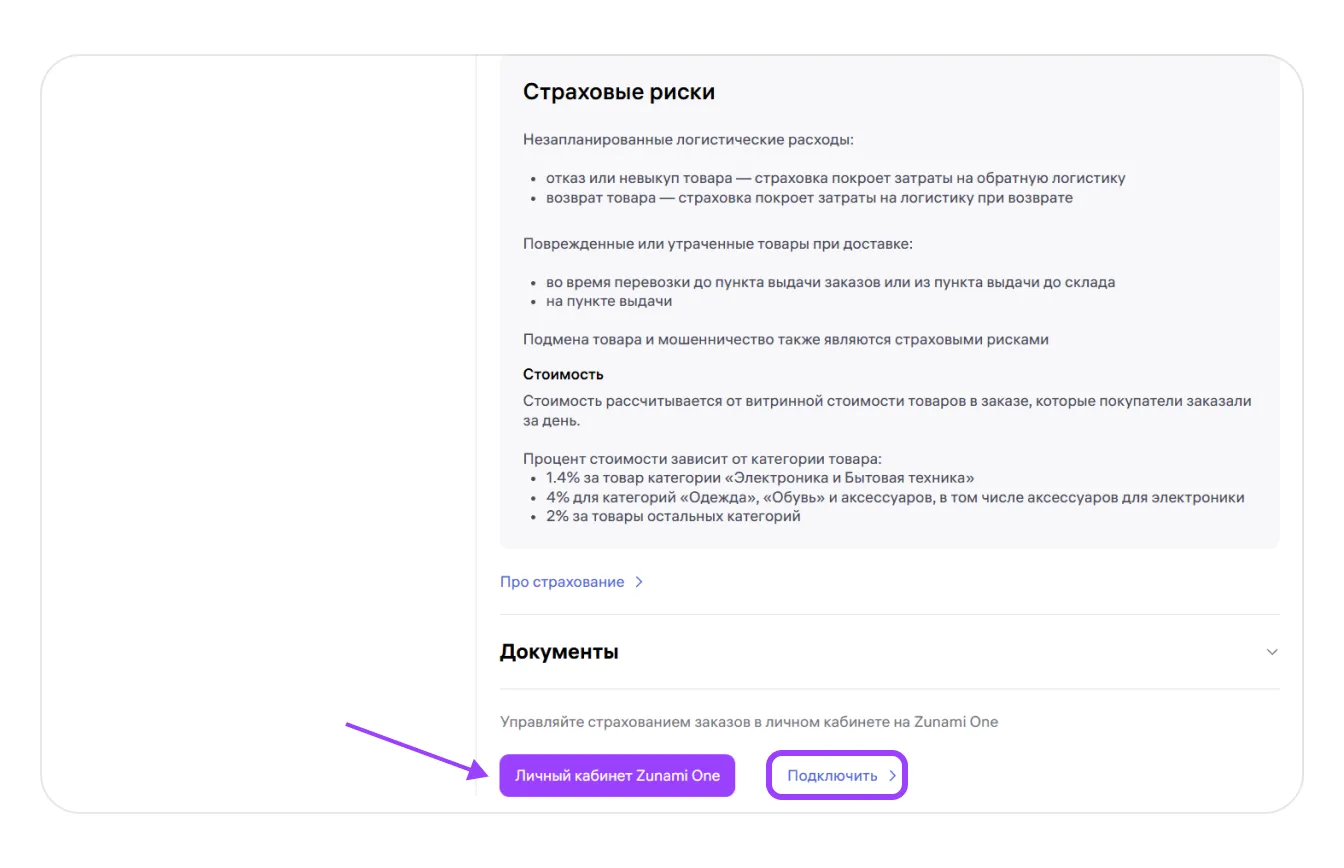
Task: Click the "Документы" section heading
Action: pyautogui.click(x=559, y=652)
